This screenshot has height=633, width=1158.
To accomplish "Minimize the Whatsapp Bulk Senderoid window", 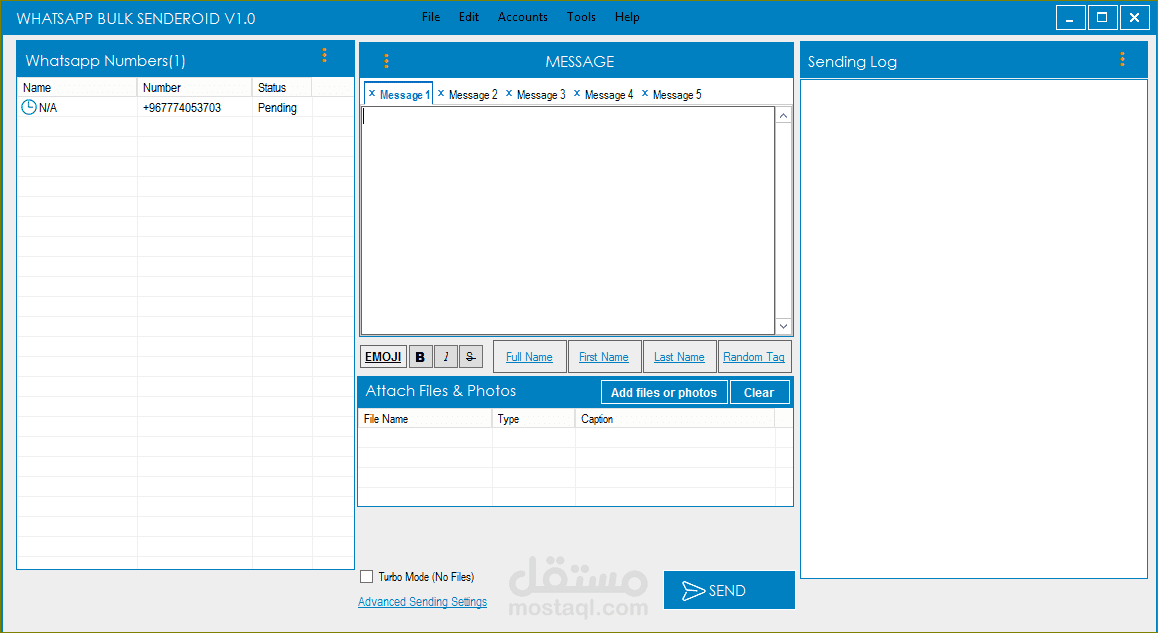I will tap(1070, 18).
